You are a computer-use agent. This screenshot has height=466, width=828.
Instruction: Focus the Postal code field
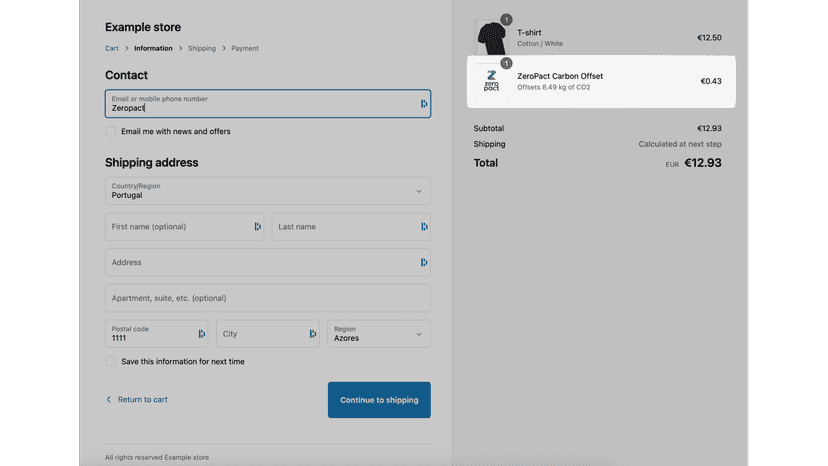pos(157,334)
